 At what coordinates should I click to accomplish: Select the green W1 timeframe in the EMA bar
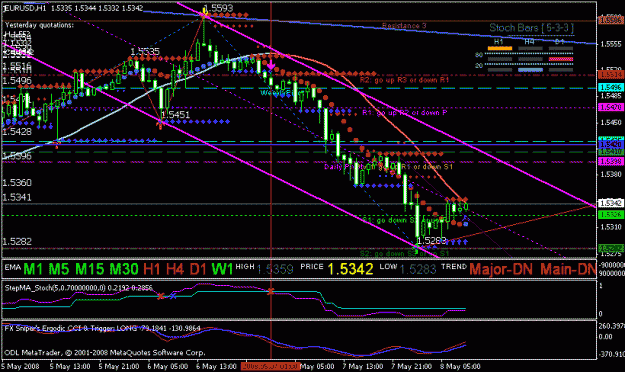(222, 269)
